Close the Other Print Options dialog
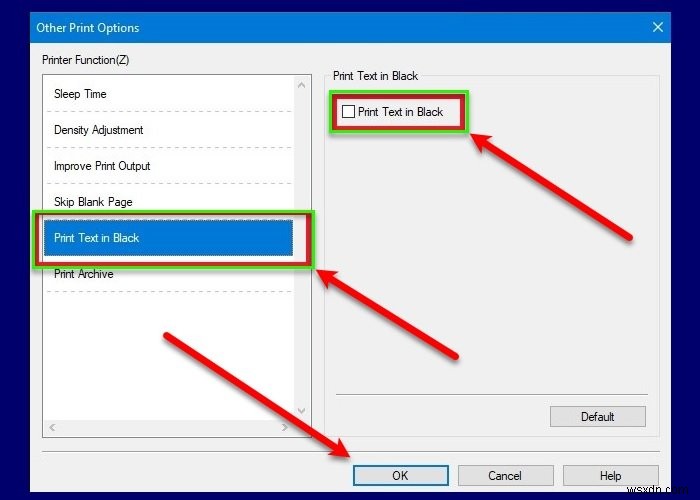This screenshot has height=500, width=700. click(658, 27)
